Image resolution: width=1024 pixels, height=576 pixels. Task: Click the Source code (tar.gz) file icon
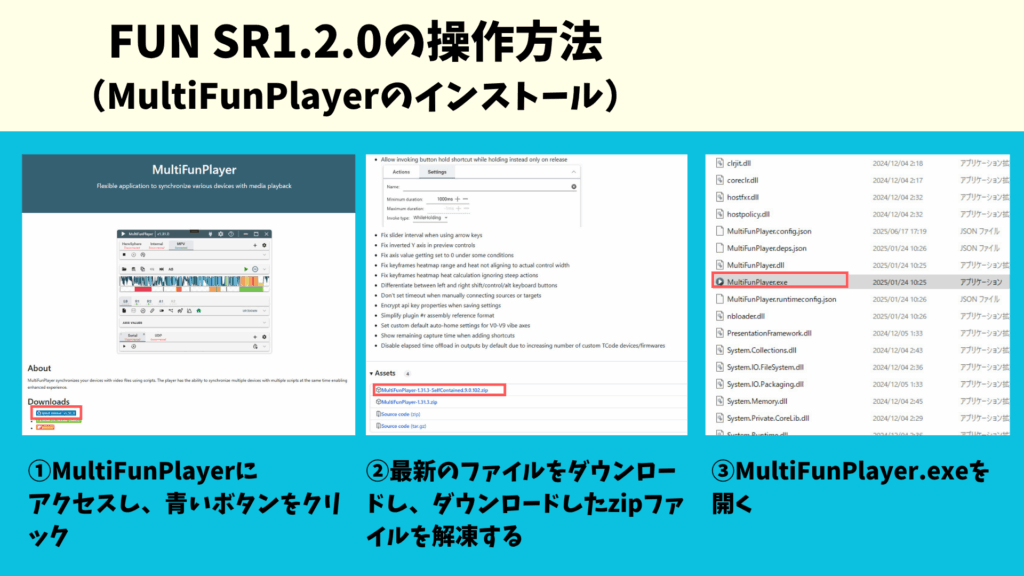click(x=378, y=425)
